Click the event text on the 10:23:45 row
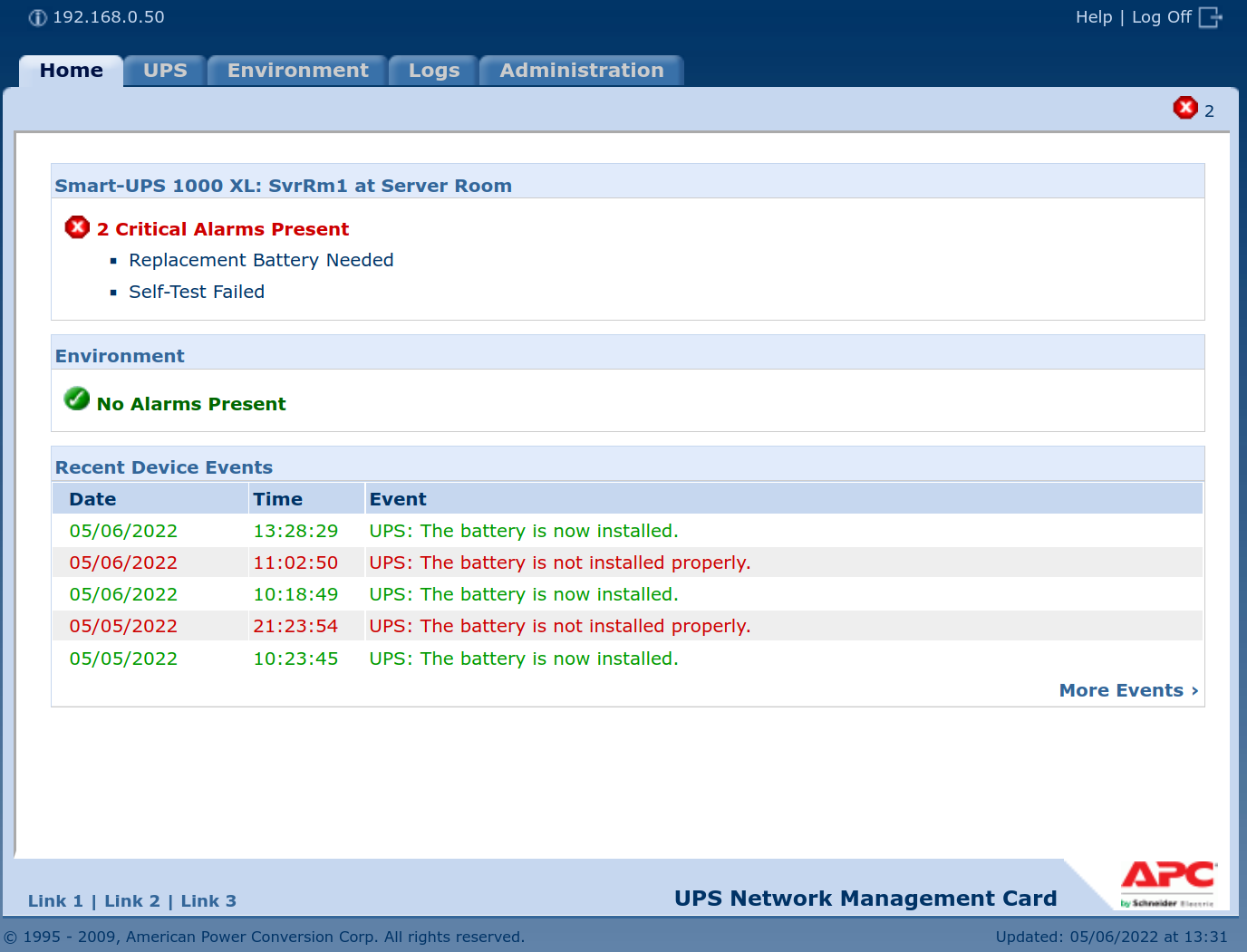Image resolution: width=1247 pixels, height=952 pixels. [524, 659]
